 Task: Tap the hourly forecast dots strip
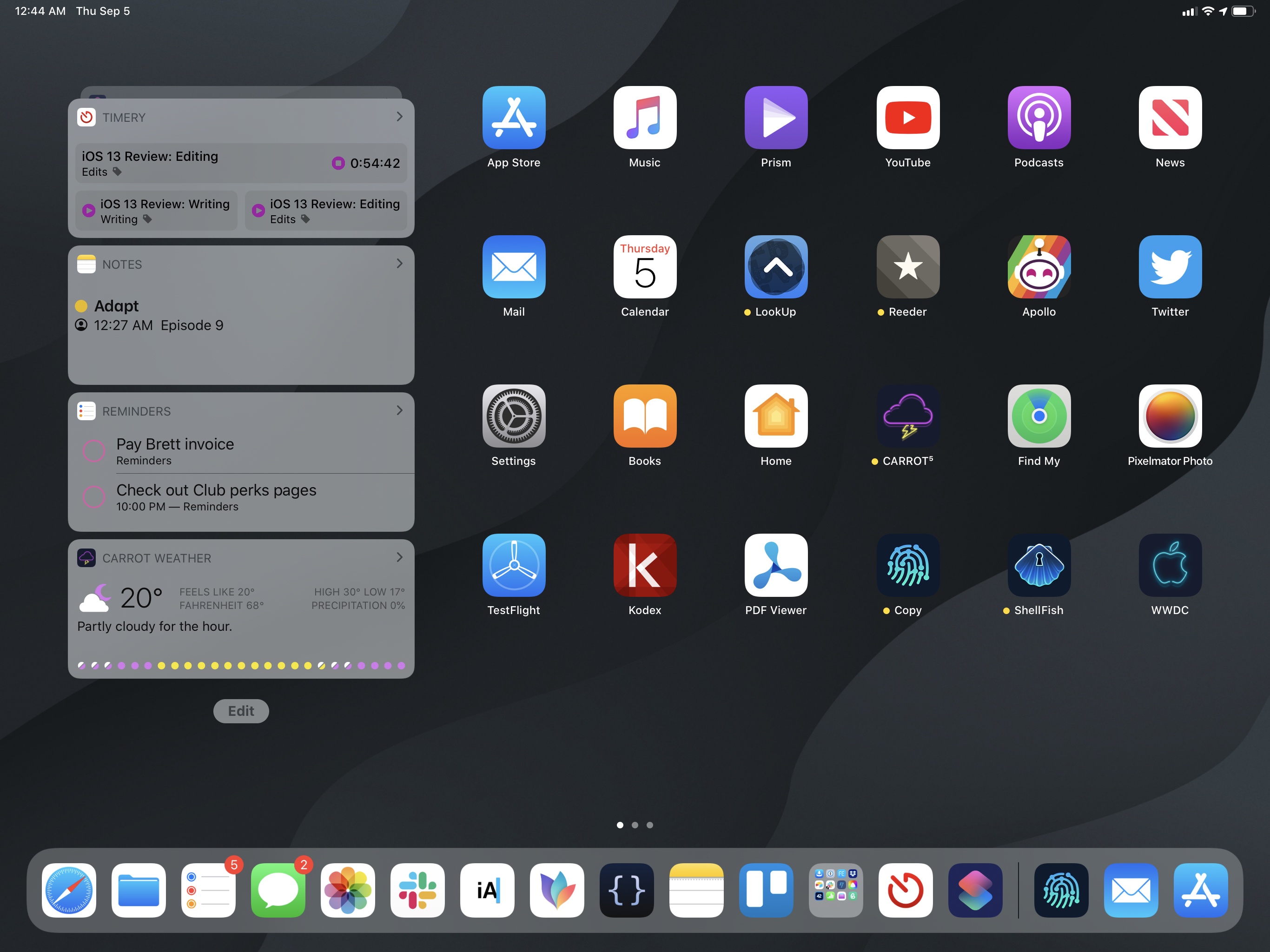tap(241, 666)
